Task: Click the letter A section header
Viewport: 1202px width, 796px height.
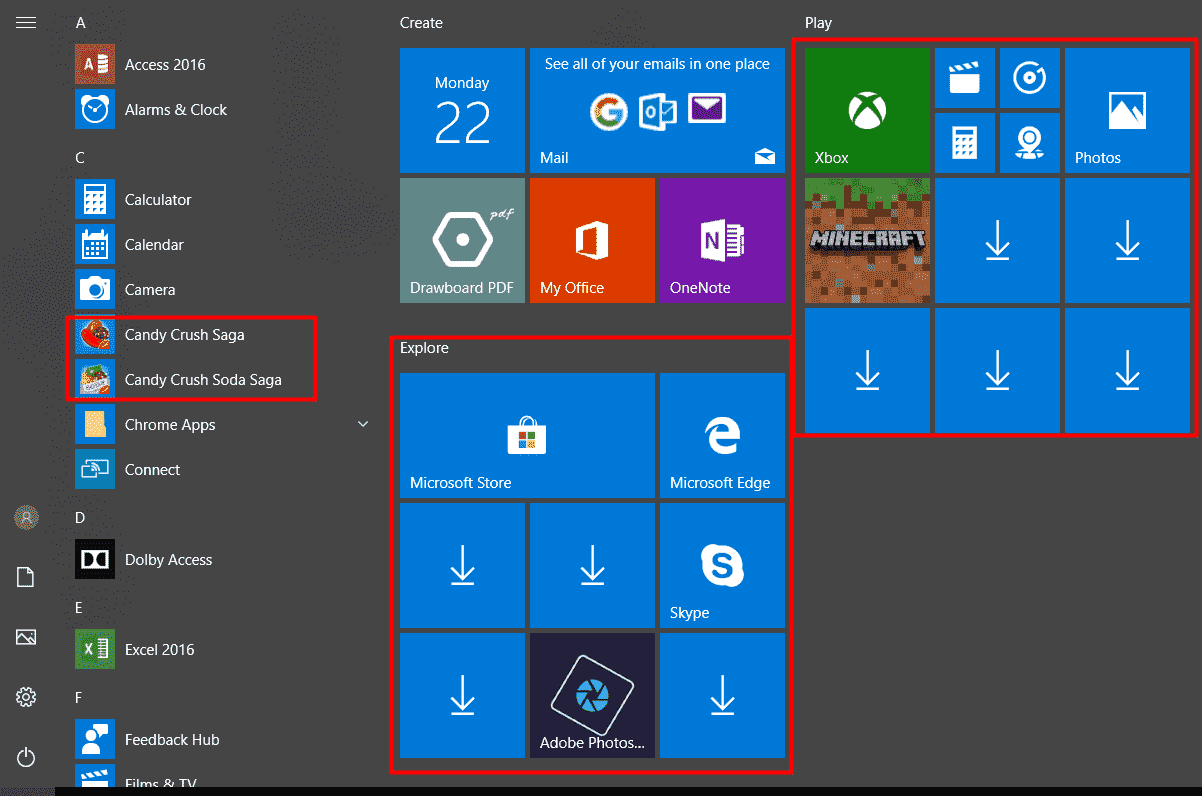Action: (x=80, y=22)
